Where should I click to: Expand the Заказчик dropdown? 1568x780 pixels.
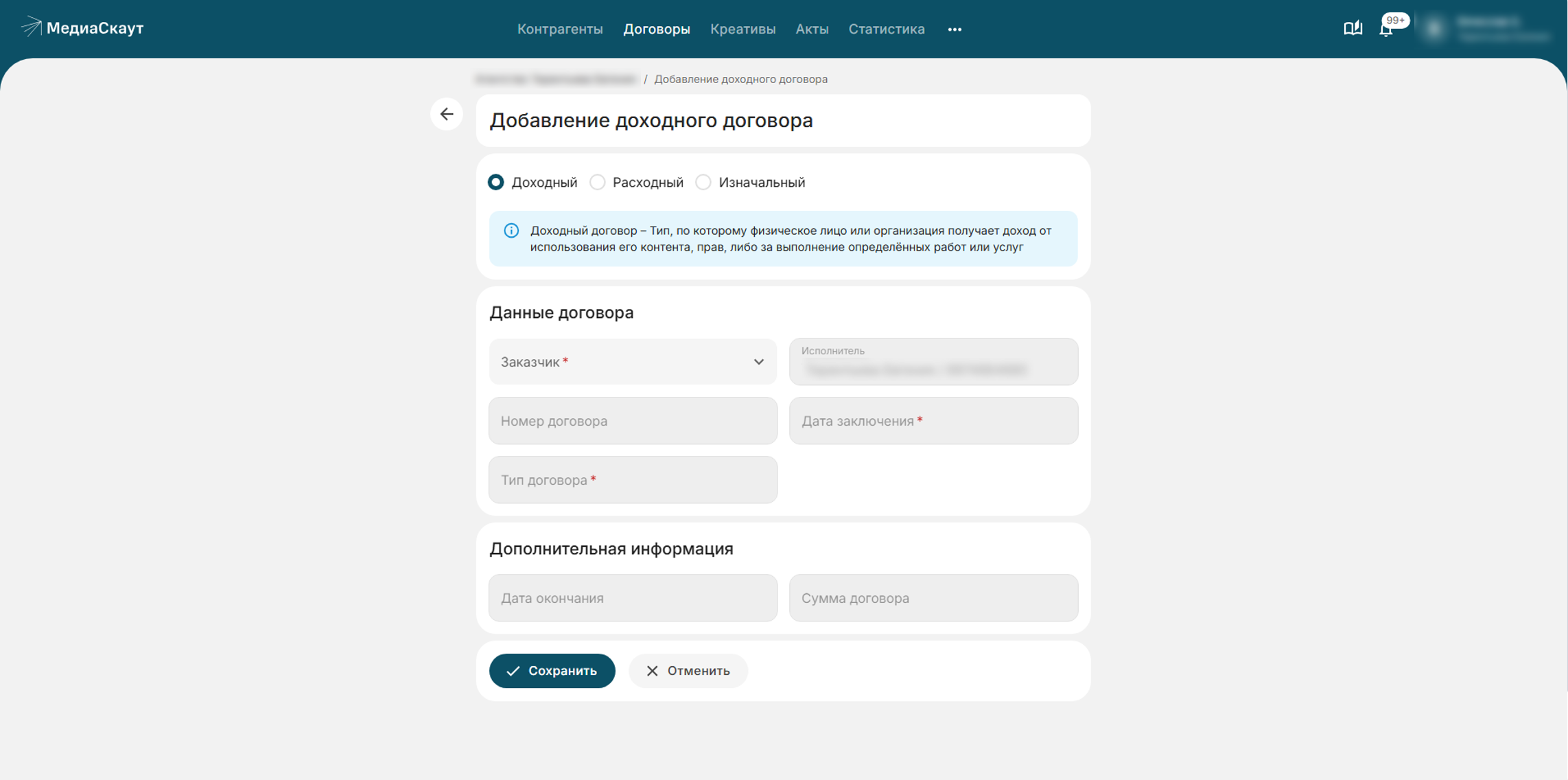tap(632, 362)
